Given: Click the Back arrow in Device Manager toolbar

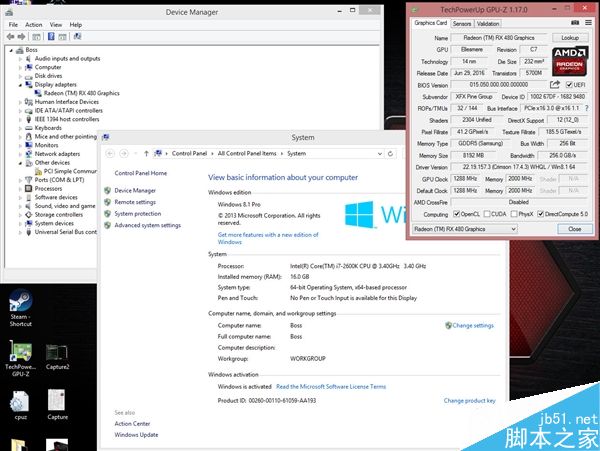Looking at the screenshot, I should [x=11, y=37].
